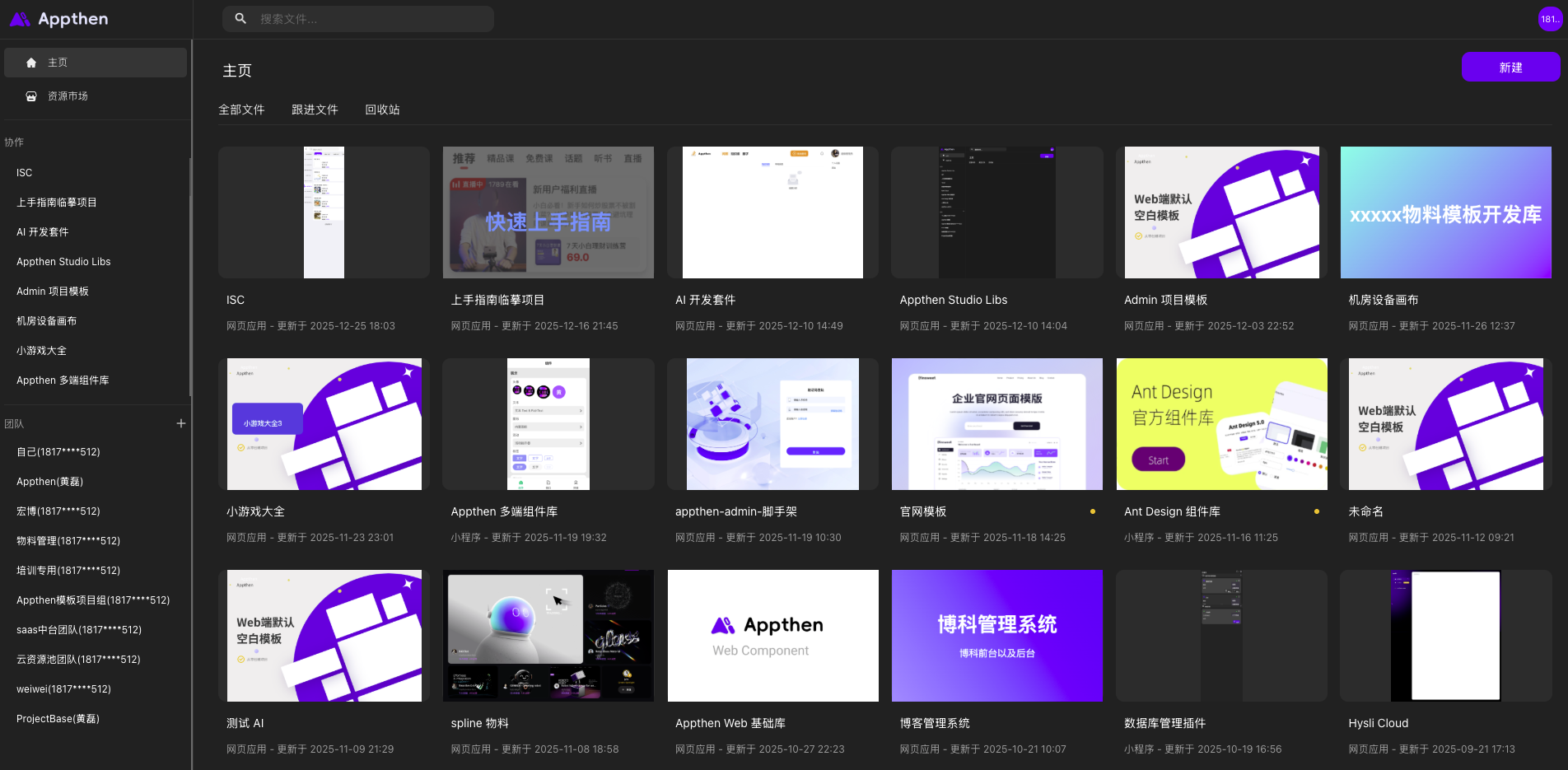Open the spline 物料 thumbnail
The image size is (1568, 770).
548,636
